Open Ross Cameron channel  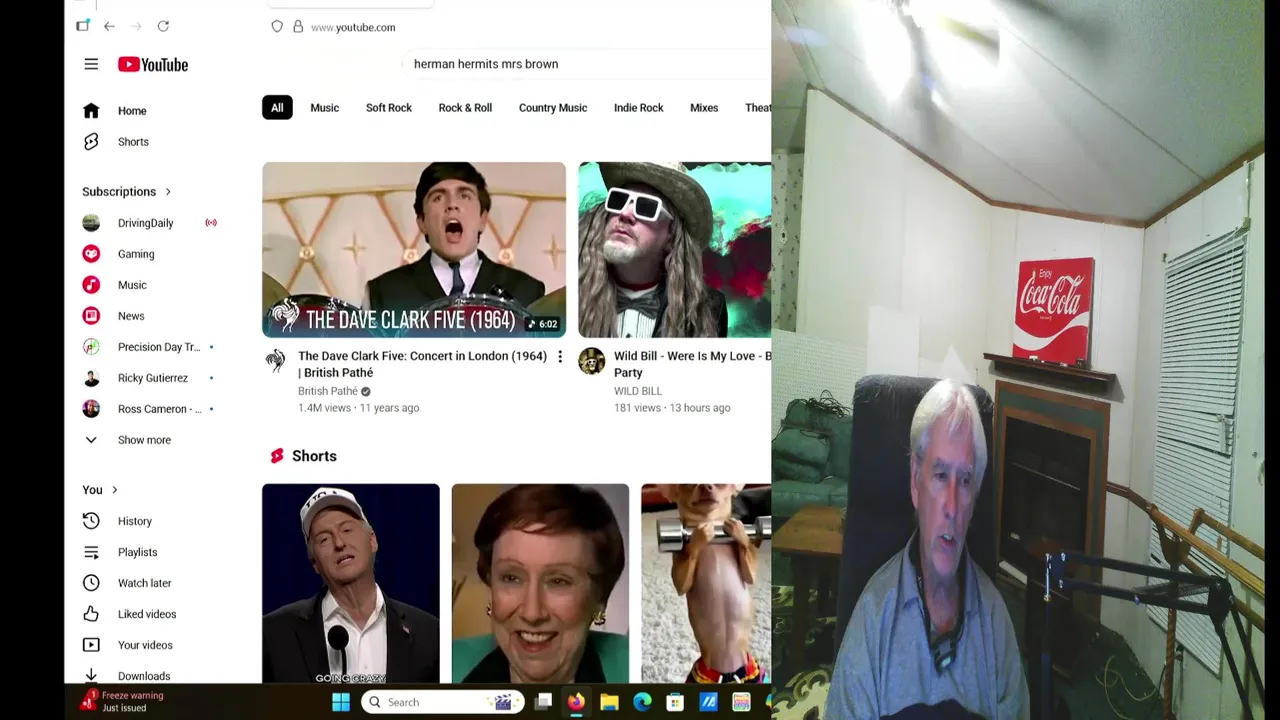(x=159, y=409)
